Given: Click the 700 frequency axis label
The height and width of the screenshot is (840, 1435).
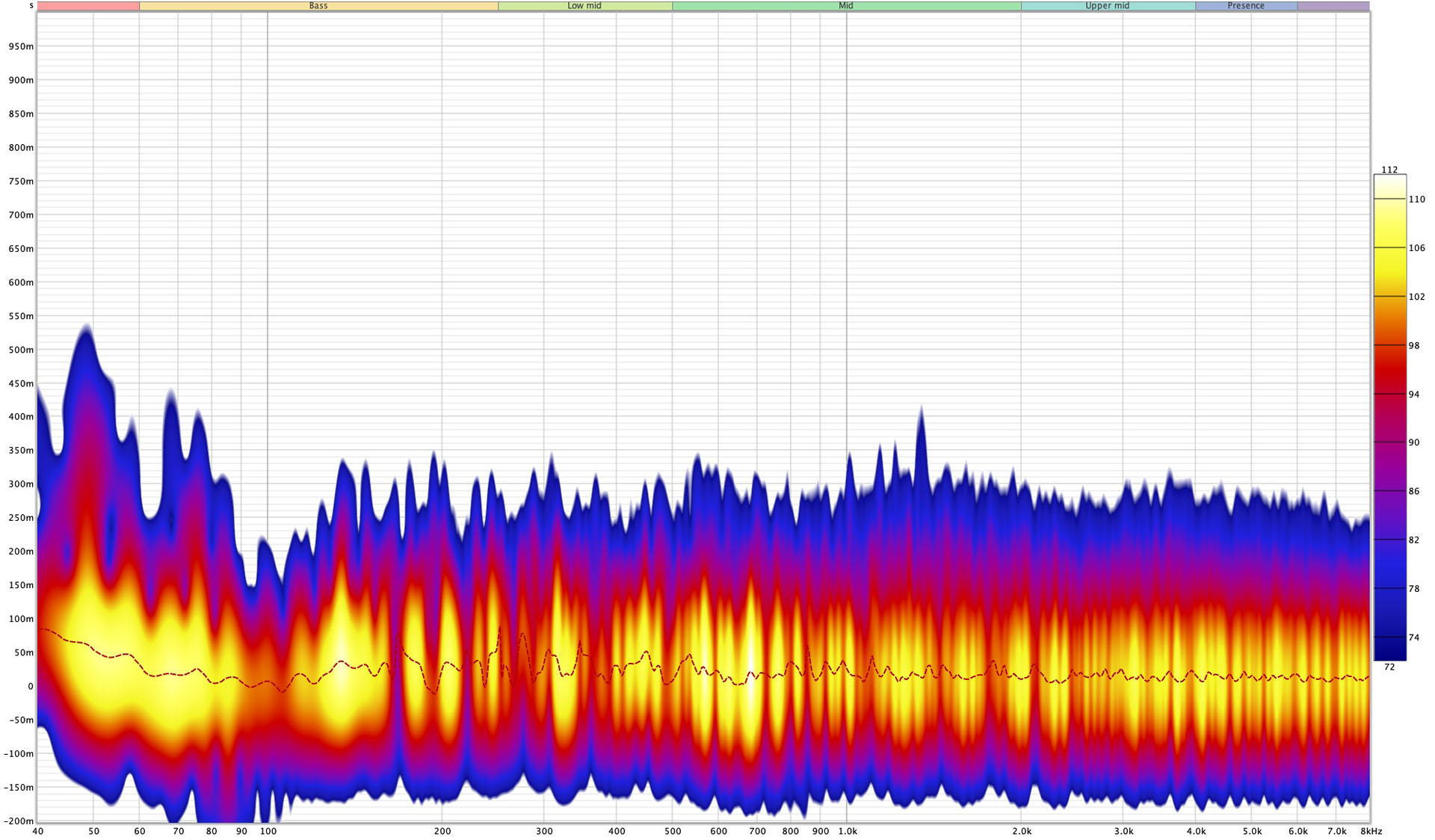Looking at the screenshot, I should point(757,831).
